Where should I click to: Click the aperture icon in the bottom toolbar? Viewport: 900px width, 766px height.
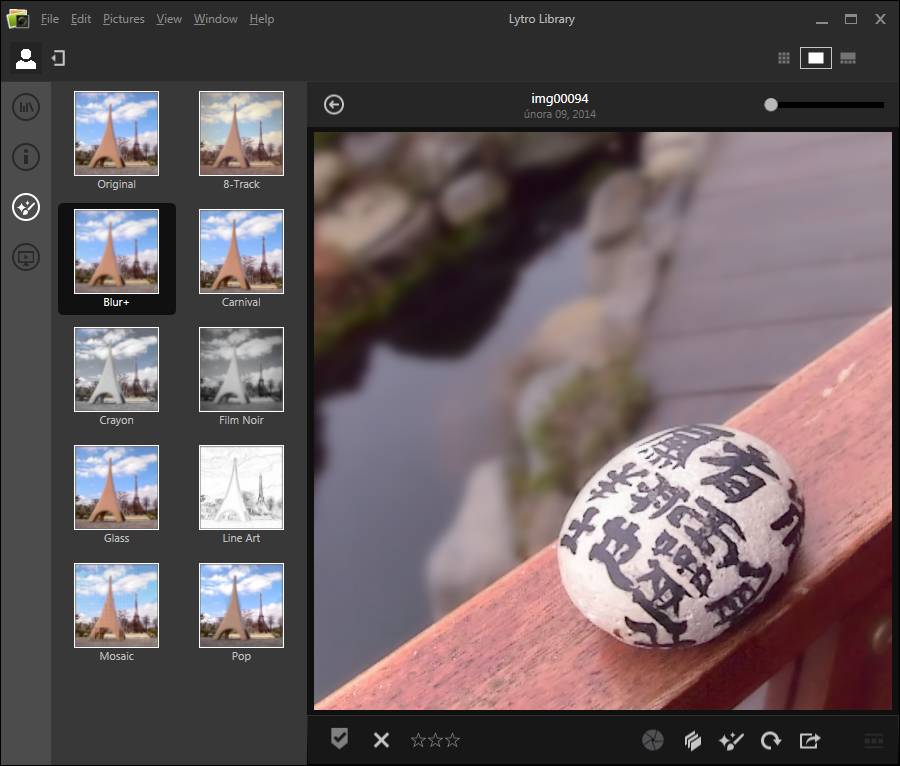click(x=652, y=740)
